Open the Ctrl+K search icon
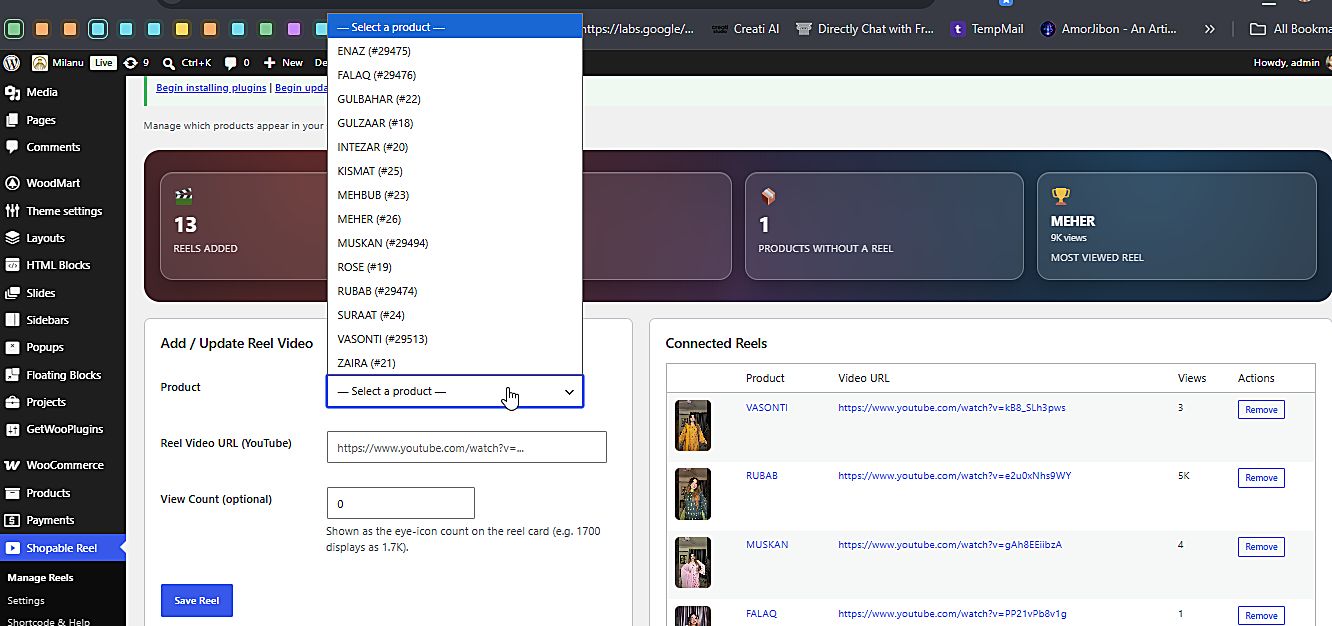This screenshot has height=626, width=1332. [169, 63]
